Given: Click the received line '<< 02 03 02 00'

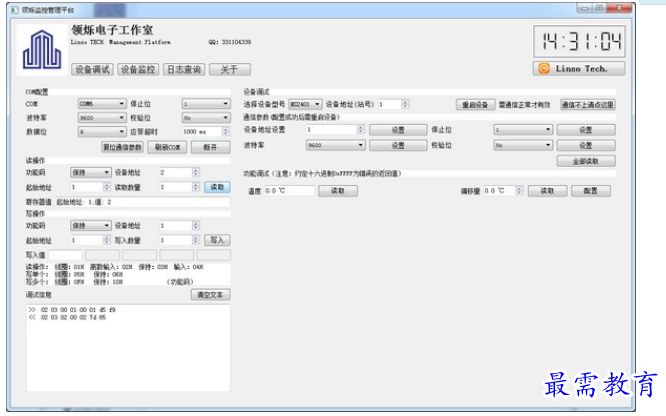Looking at the screenshot, I should (x=67, y=317).
